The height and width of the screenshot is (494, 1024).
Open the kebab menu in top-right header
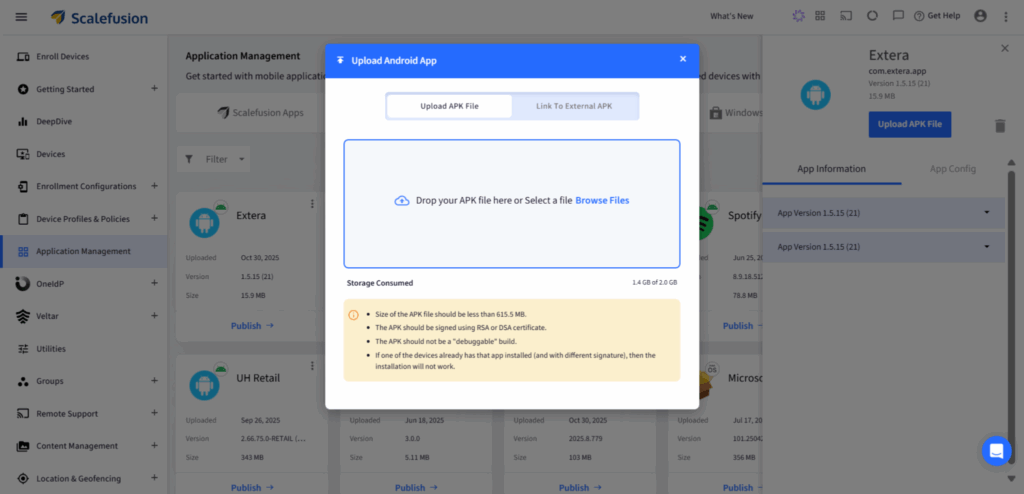[x=1005, y=16]
